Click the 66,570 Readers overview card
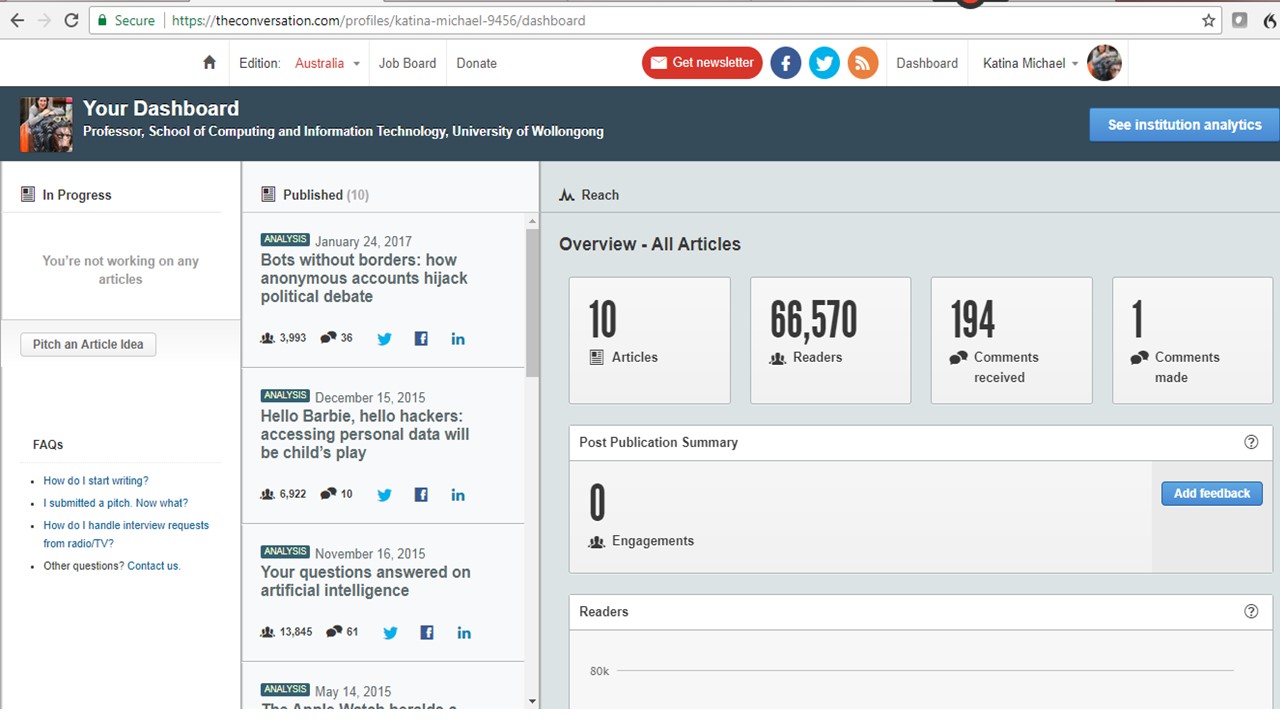 831,340
